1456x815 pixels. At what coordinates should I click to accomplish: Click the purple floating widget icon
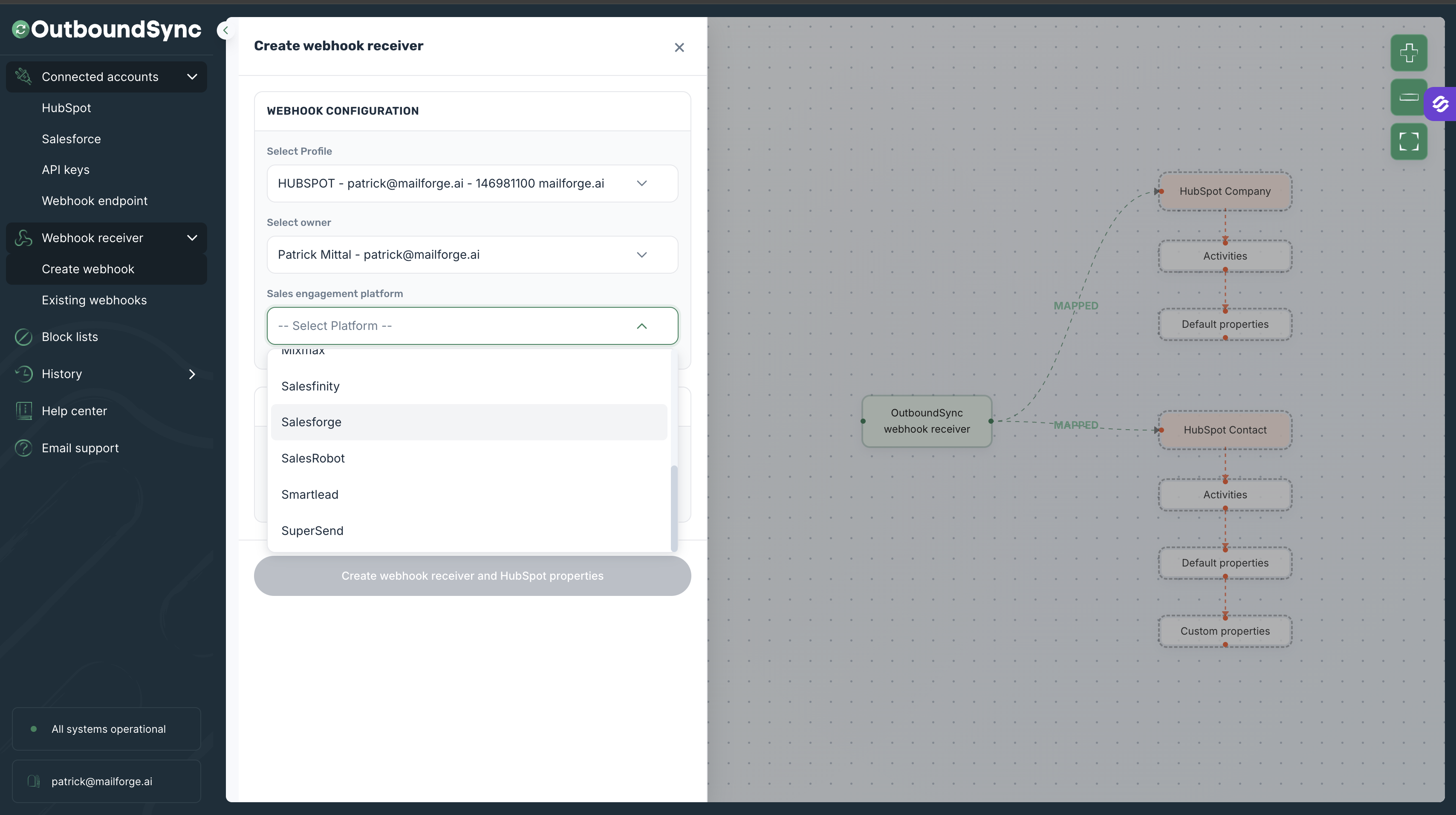click(1440, 104)
